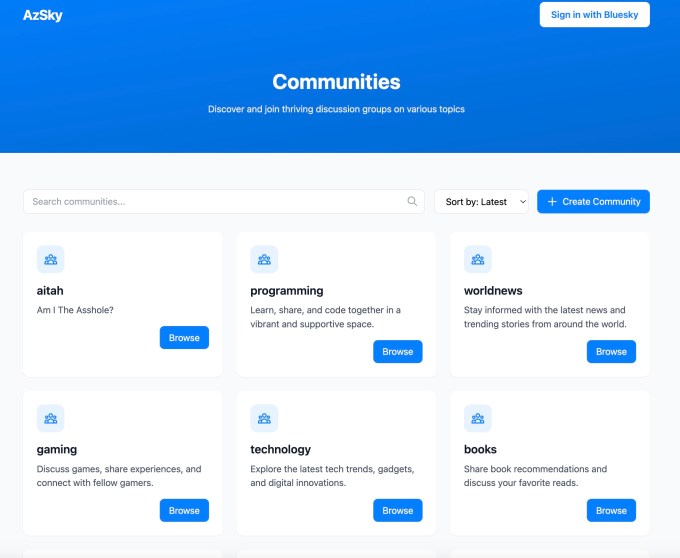This screenshot has height=558, width=680.
Task: Click the gaming card title
Action: pos(57,450)
